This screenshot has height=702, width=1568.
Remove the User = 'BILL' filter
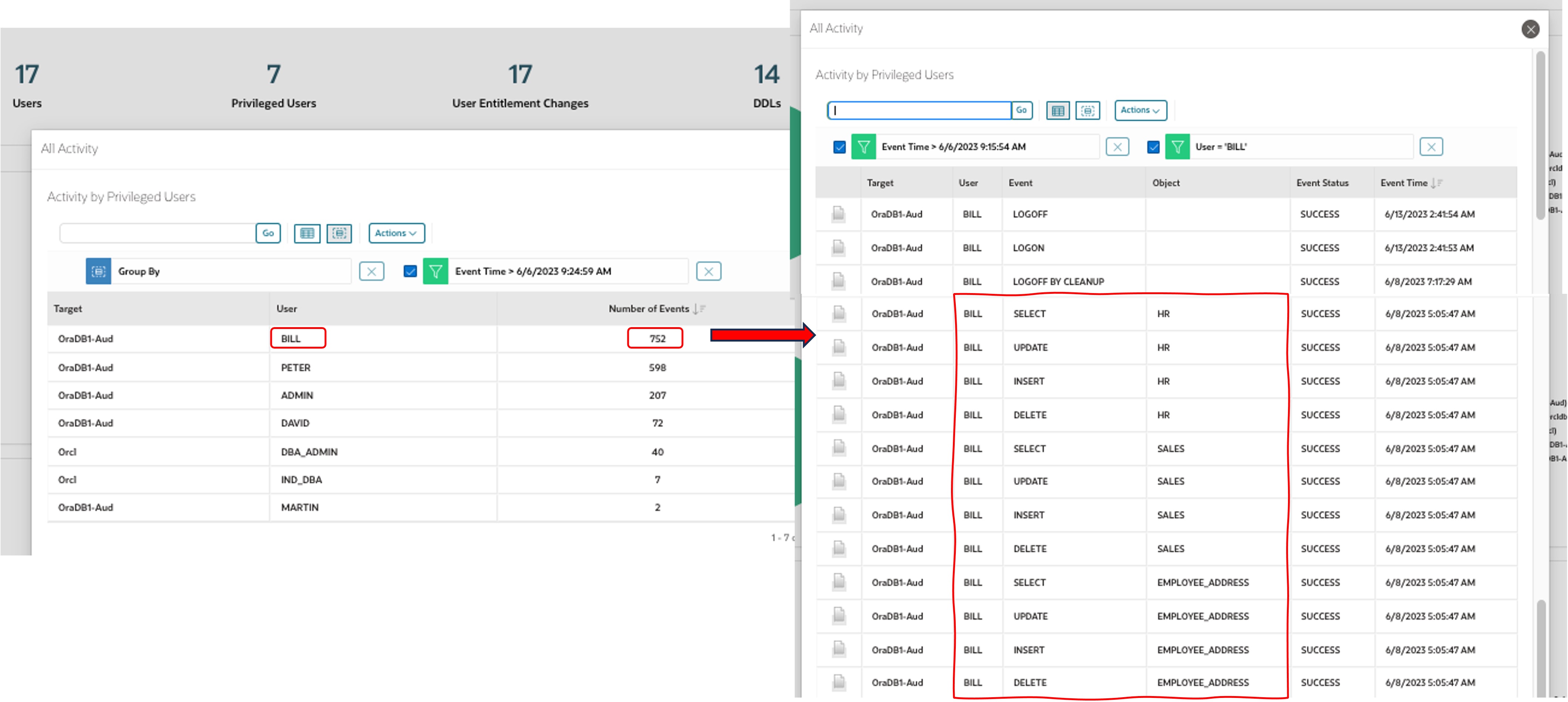point(1432,146)
